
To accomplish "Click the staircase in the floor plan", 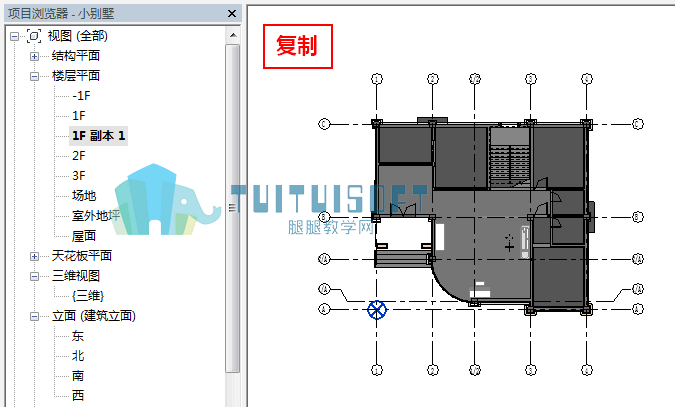I will [510, 166].
